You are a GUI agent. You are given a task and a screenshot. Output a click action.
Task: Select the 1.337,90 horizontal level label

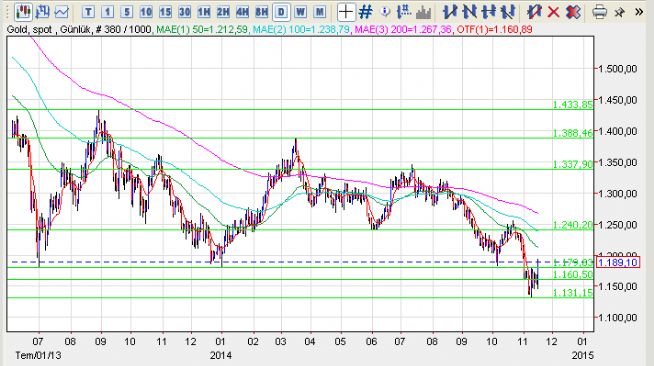pos(573,164)
